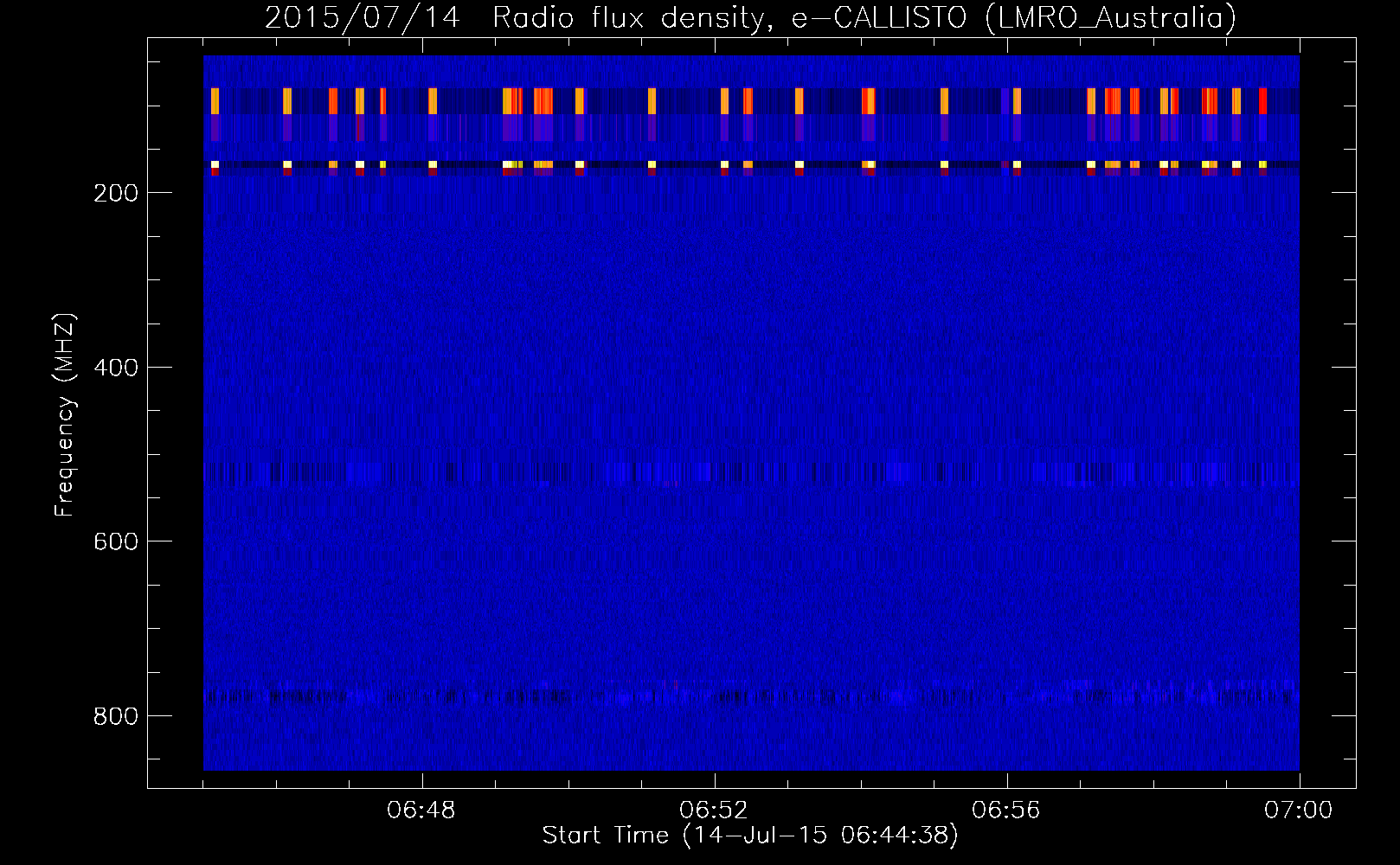Viewport: 1400px width, 865px height.
Task: Click the Start Time axis label
Action: click(x=750, y=836)
